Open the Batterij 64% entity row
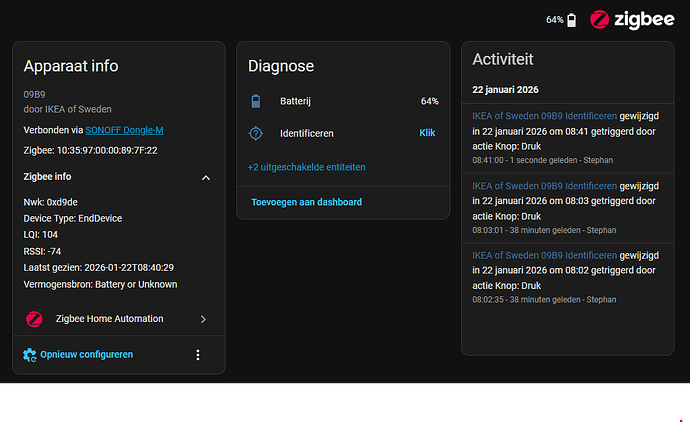Viewport: 690px width, 422px height. [x=343, y=101]
